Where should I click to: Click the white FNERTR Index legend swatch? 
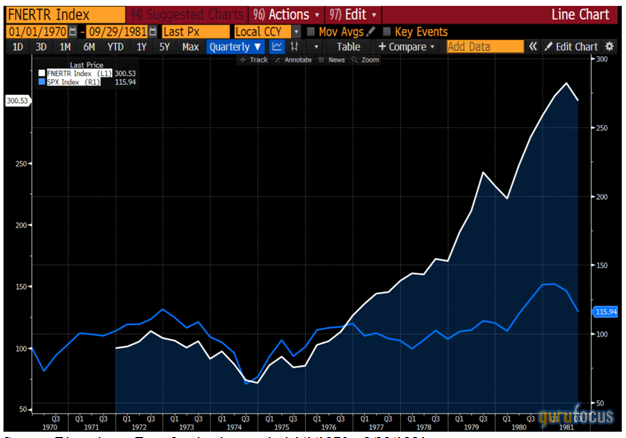click(x=42, y=73)
